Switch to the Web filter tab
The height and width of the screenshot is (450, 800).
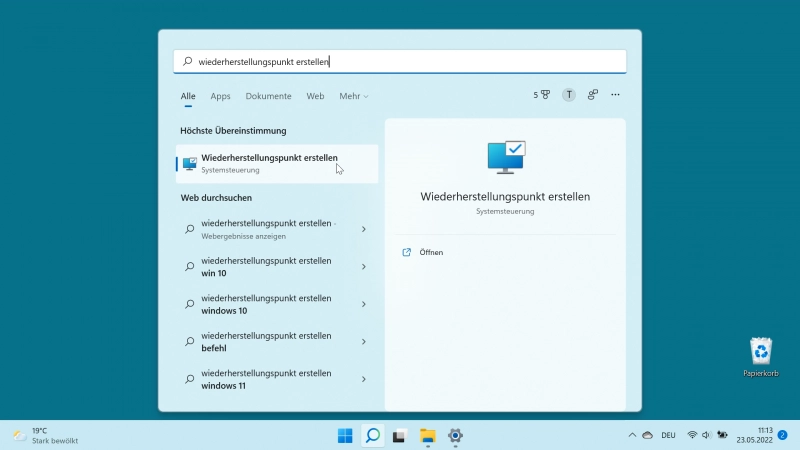click(315, 96)
